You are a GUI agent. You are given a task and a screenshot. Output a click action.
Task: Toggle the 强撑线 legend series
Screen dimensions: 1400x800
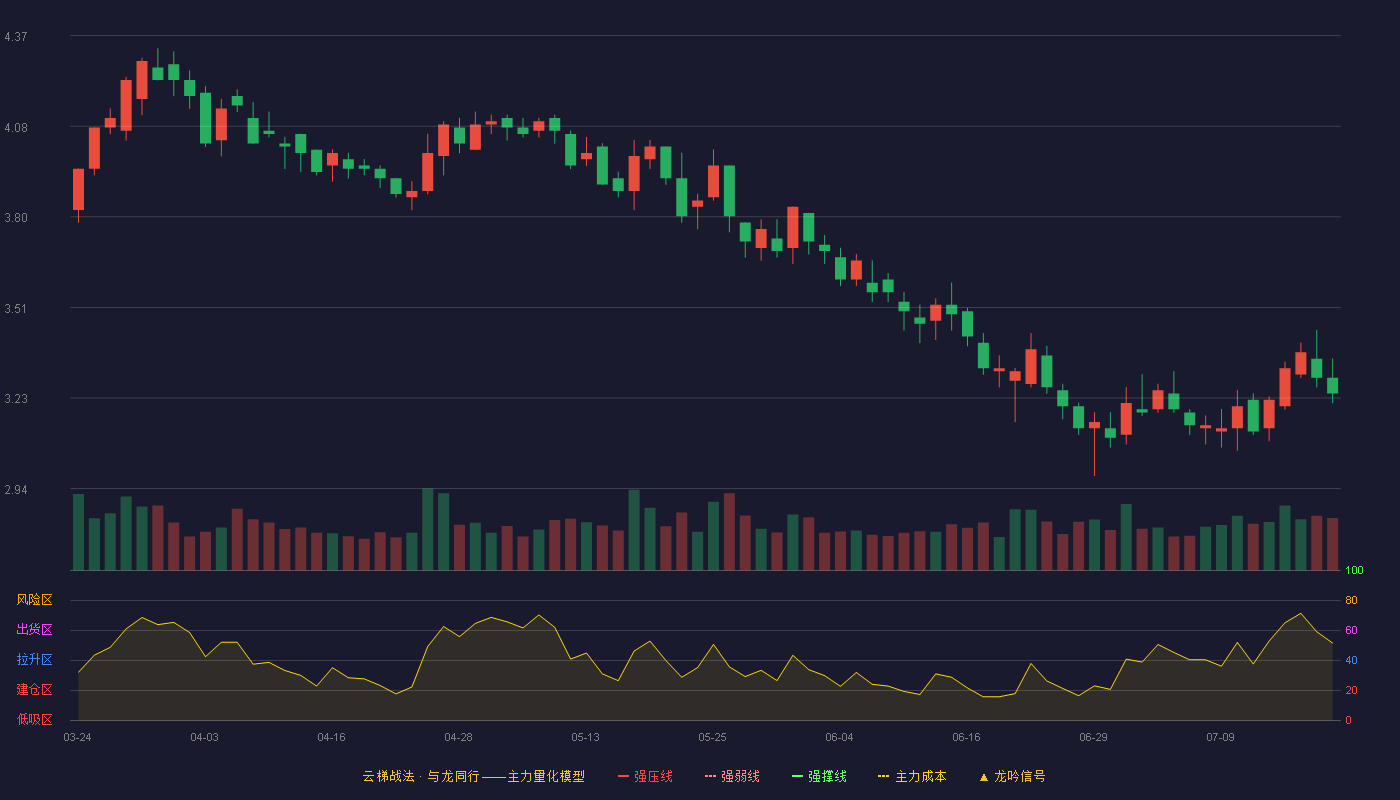coord(819,776)
